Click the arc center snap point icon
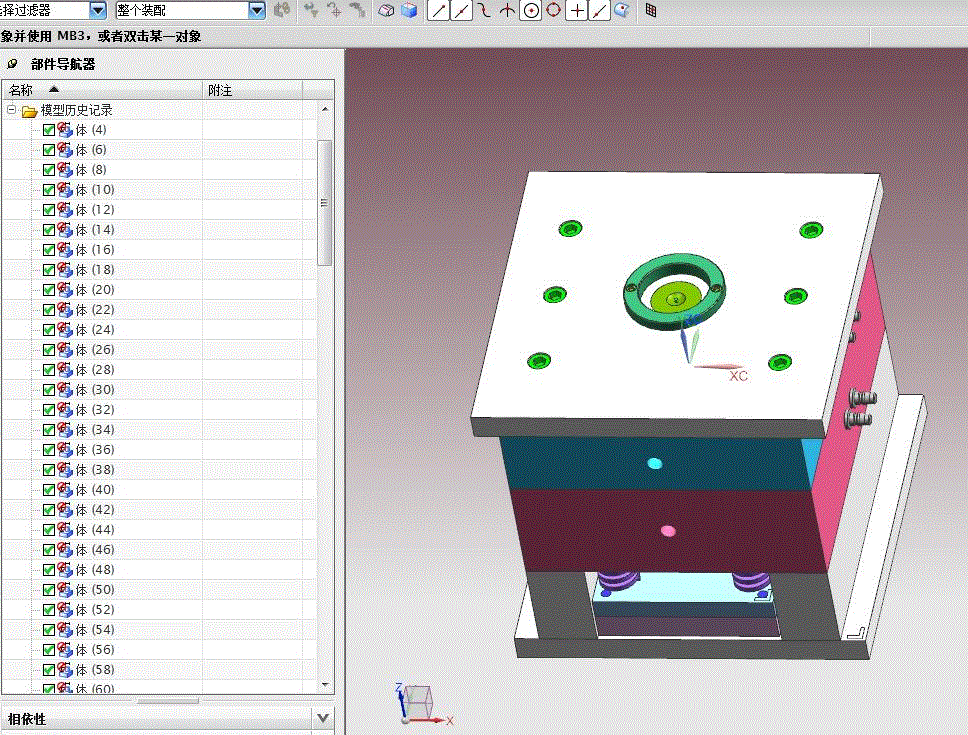This screenshot has width=968, height=735. pos(531,10)
